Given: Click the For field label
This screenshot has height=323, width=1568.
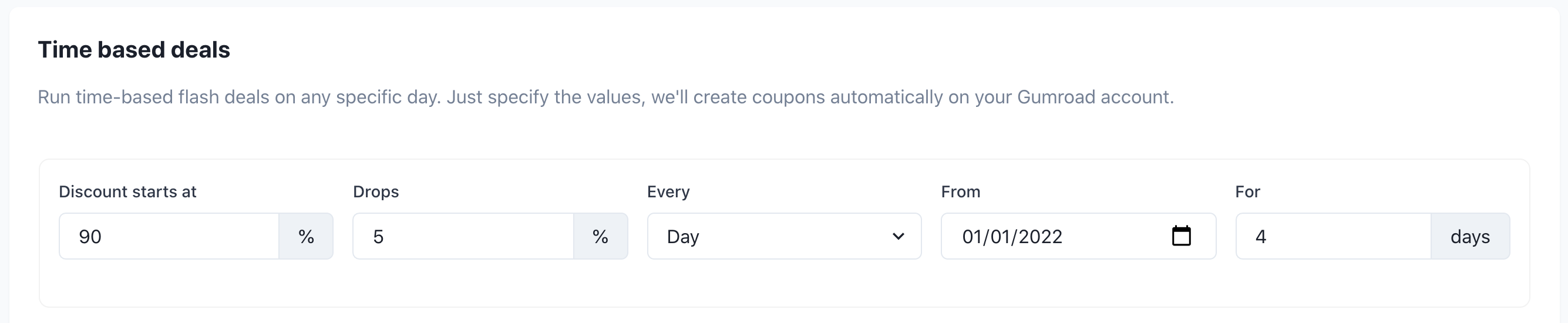Looking at the screenshot, I should [x=1247, y=191].
